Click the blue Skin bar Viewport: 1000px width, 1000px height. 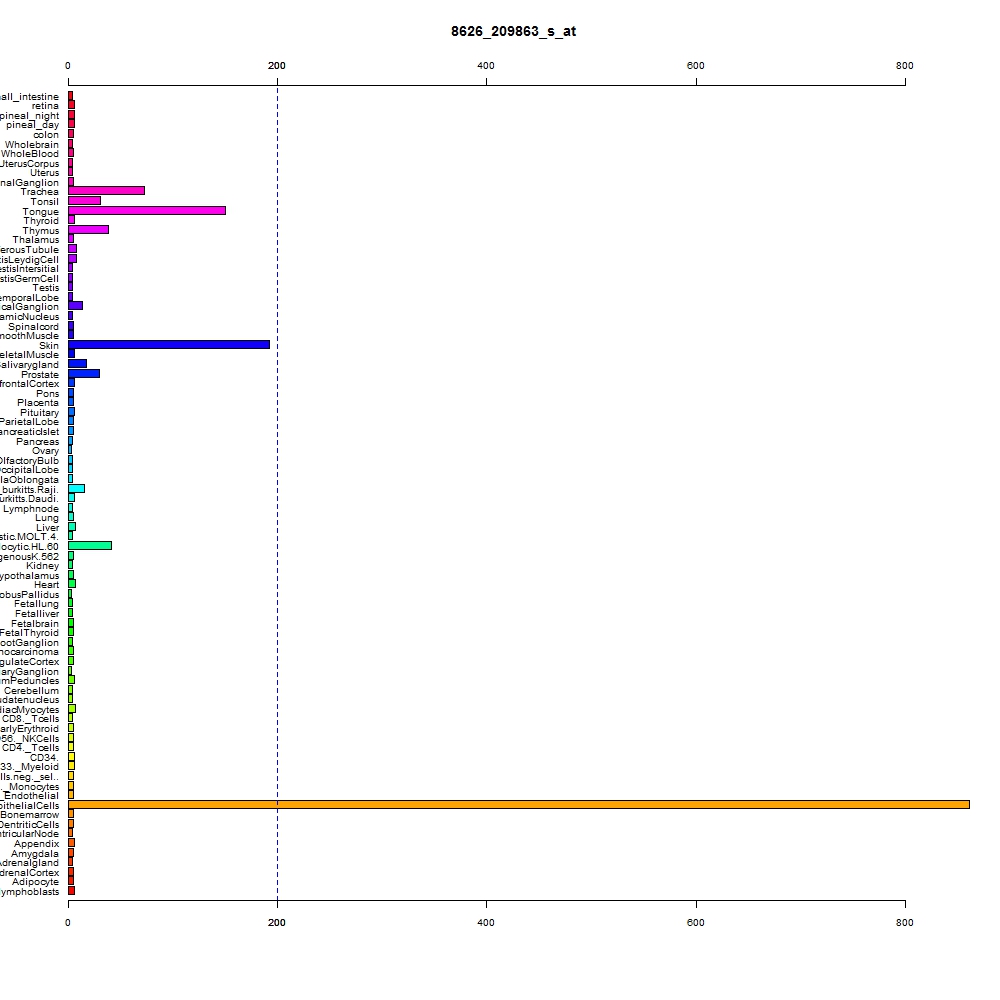point(169,344)
